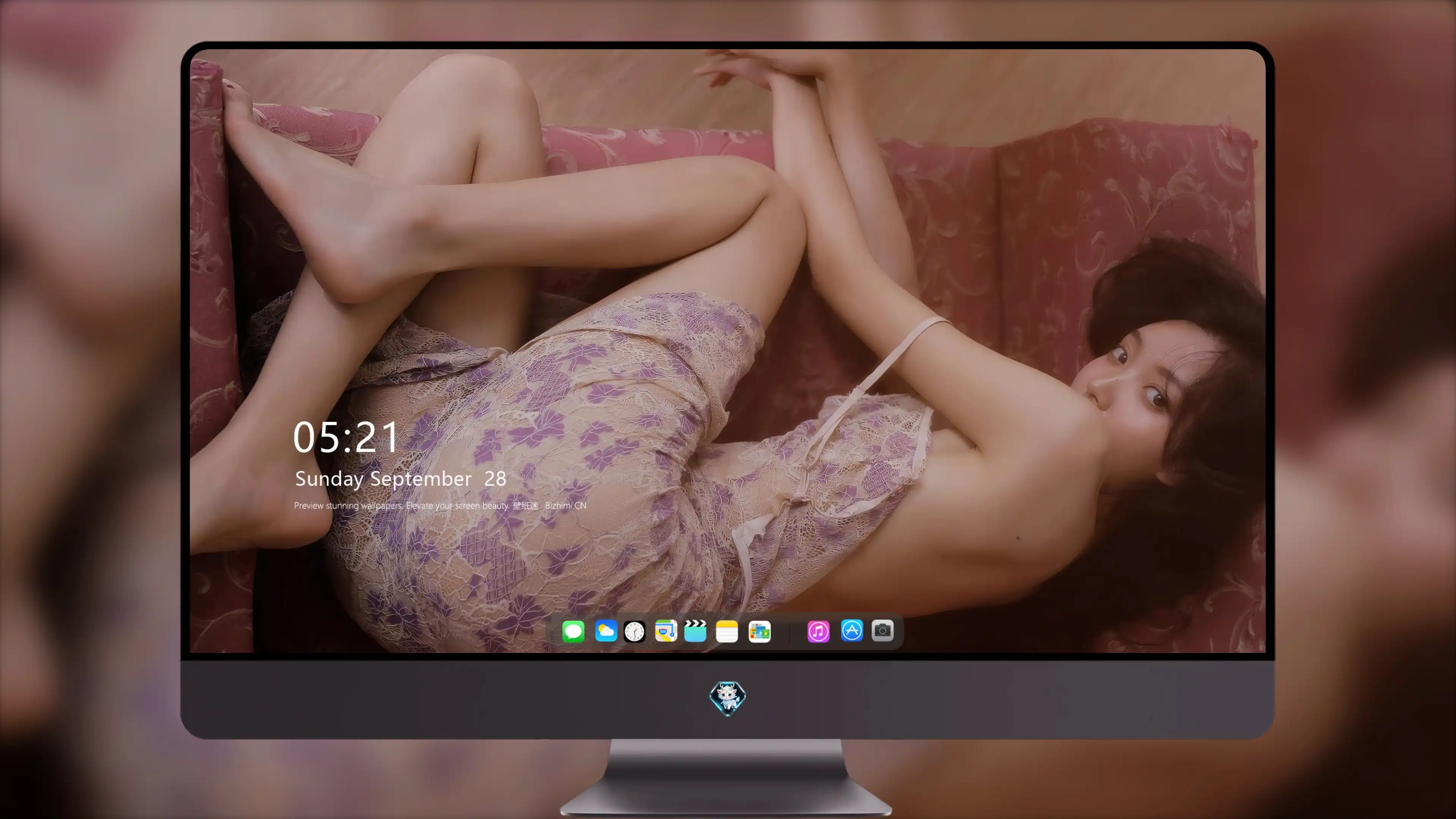The image size is (1456, 819).
Task: Click the dragon mascot logo on monitor chin
Action: tap(728, 698)
